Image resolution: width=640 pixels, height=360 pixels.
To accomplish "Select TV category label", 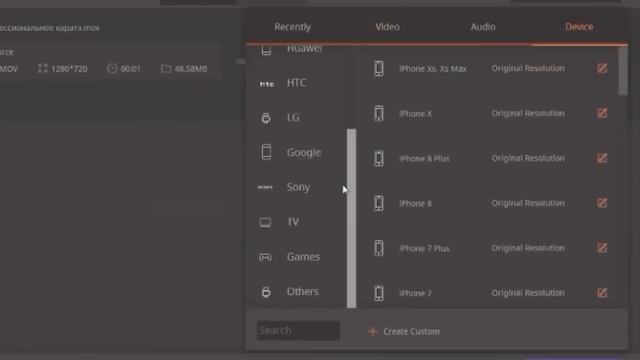I will pos(293,222).
